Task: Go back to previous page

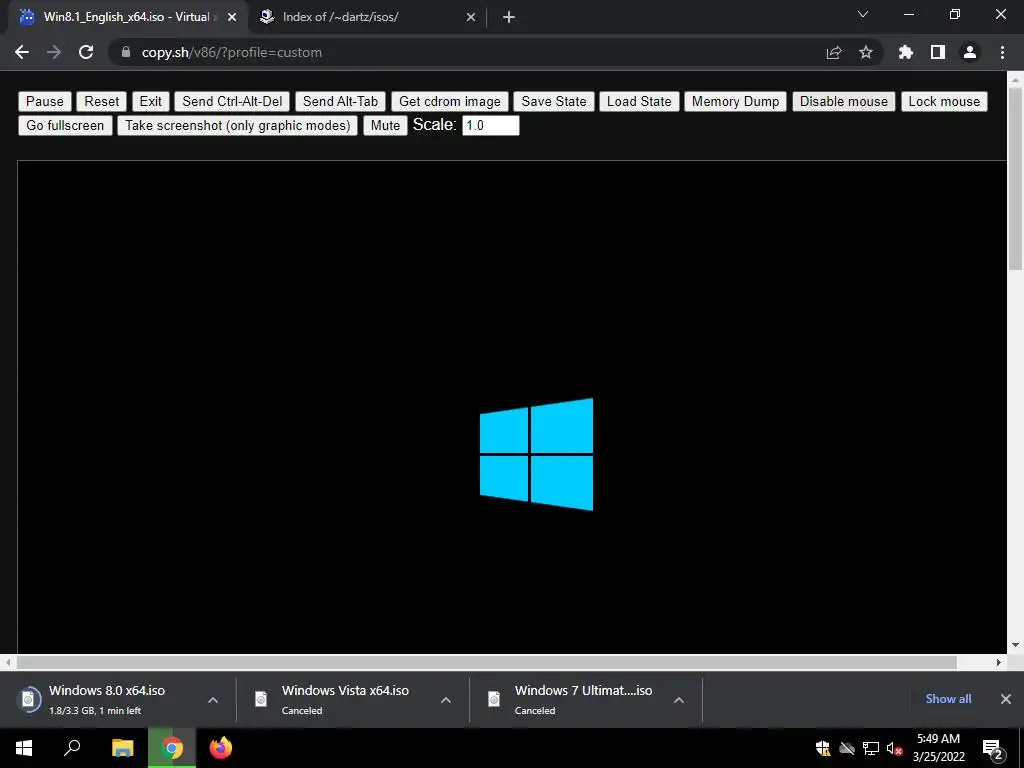Action: [22, 52]
